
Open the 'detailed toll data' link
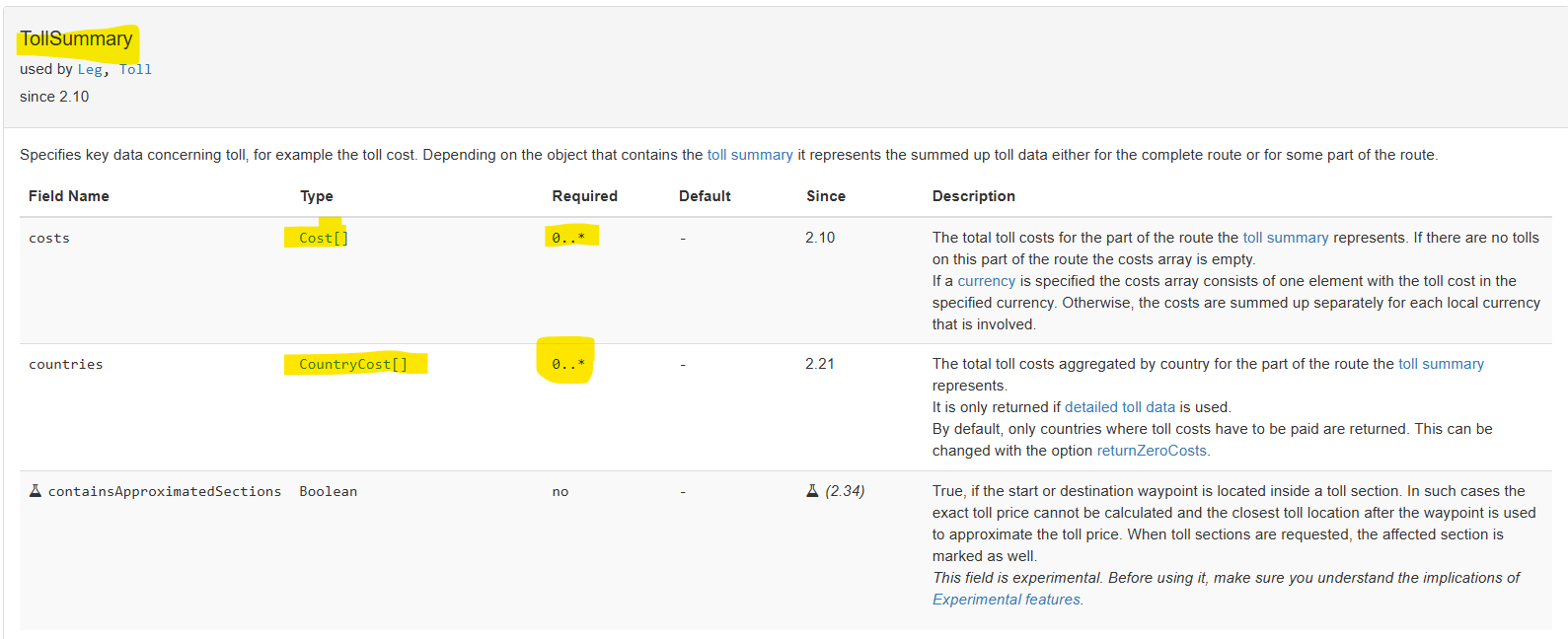point(1119,407)
